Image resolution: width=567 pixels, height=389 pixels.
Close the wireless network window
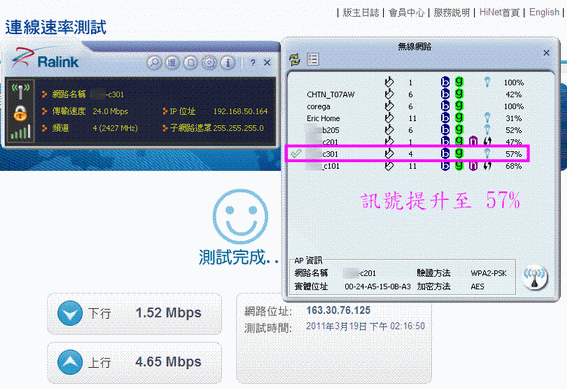click(x=546, y=53)
